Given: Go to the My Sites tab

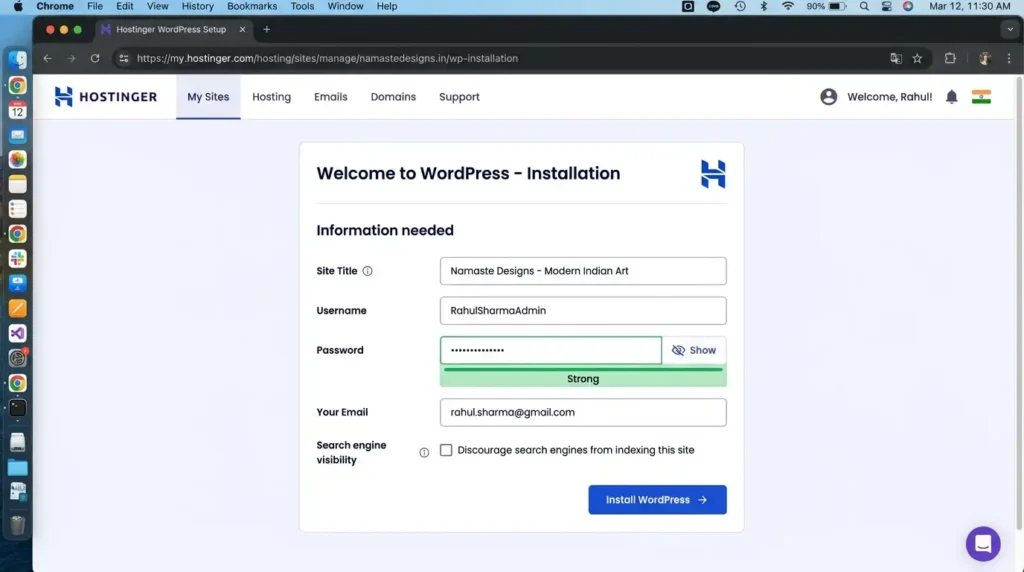Looking at the screenshot, I should coord(208,97).
